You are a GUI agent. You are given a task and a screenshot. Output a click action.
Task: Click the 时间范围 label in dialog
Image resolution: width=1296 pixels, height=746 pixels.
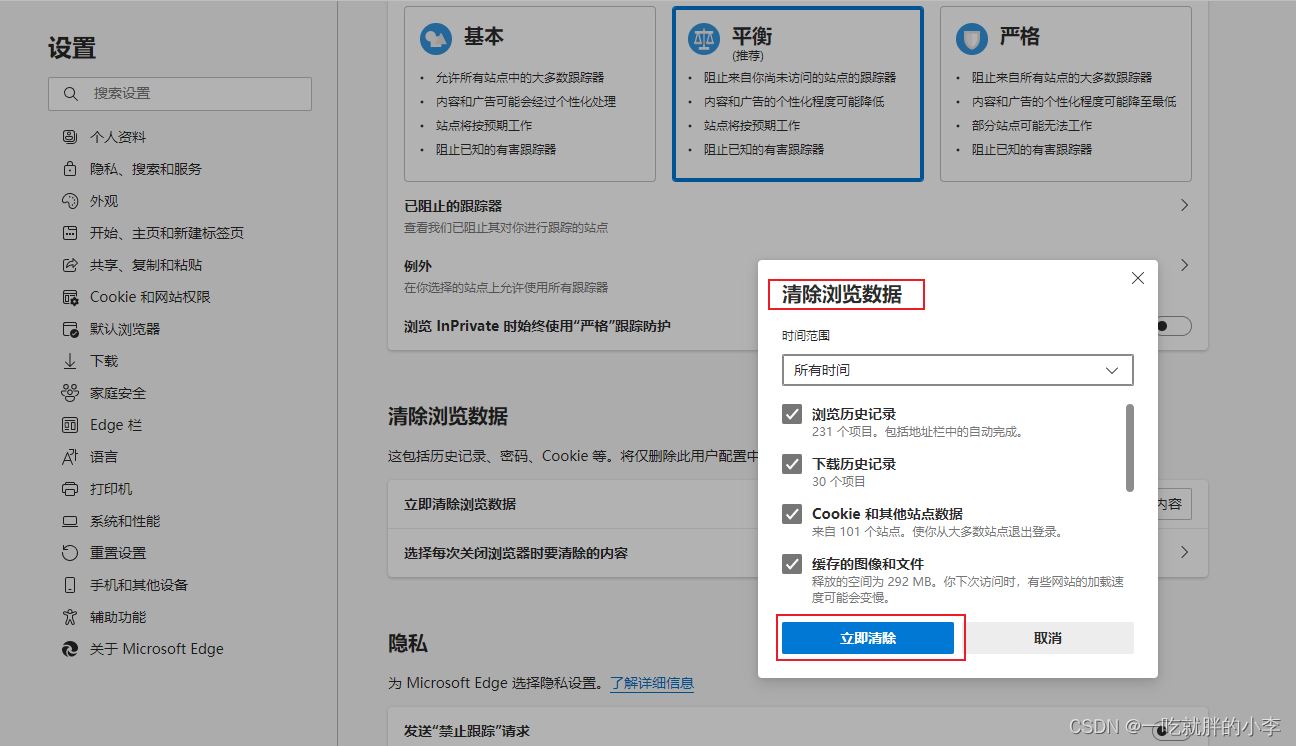pyautogui.click(x=806, y=336)
